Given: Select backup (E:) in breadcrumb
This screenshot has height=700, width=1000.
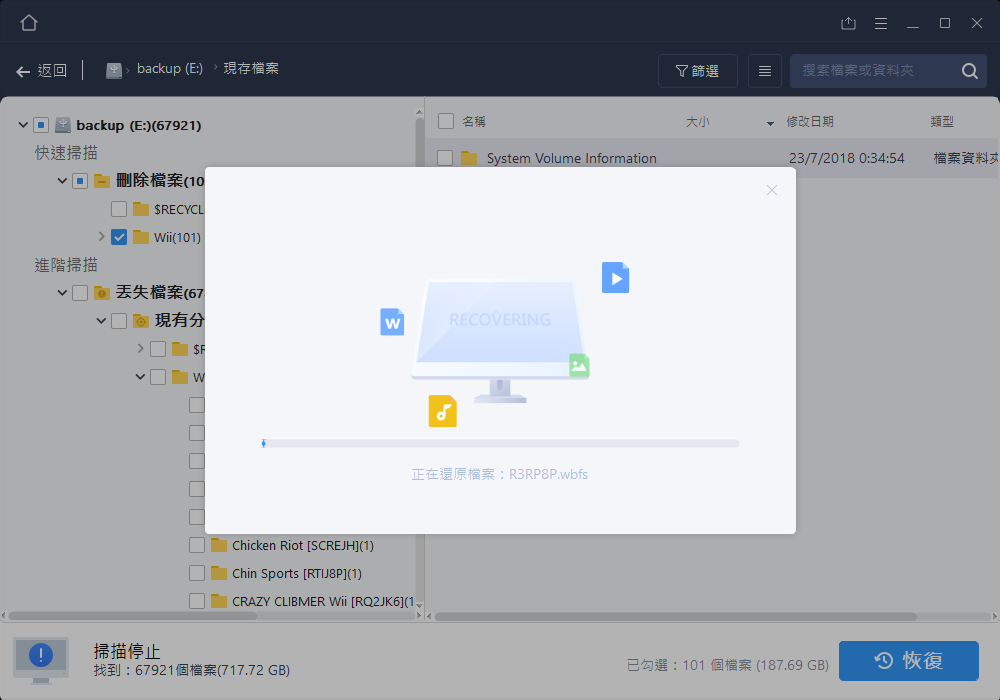Looking at the screenshot, I should (170, 68).
